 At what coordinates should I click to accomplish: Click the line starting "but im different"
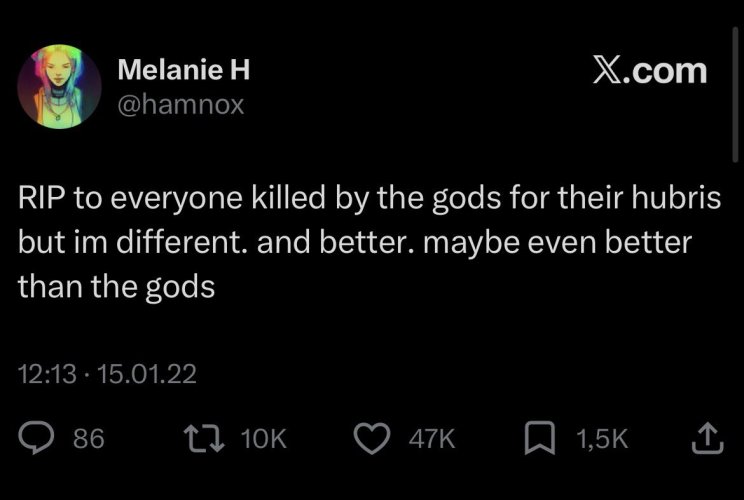coord(355,242)
